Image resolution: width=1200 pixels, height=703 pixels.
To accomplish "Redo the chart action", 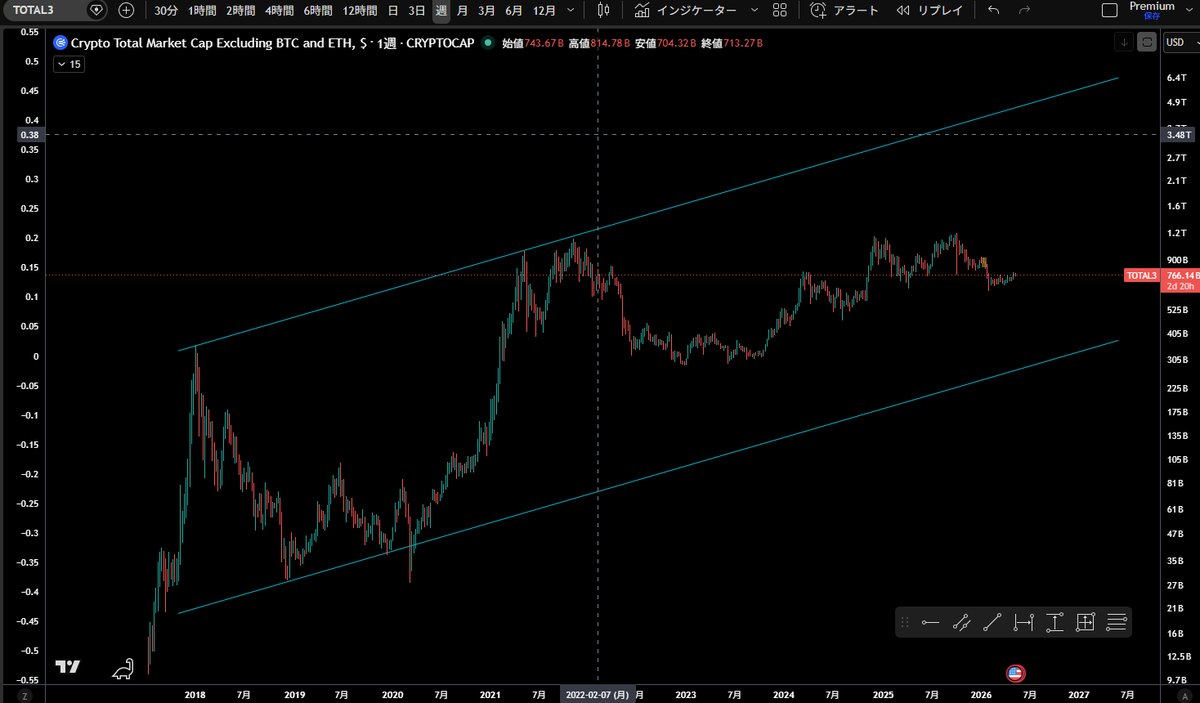I will coord(1023,10).
